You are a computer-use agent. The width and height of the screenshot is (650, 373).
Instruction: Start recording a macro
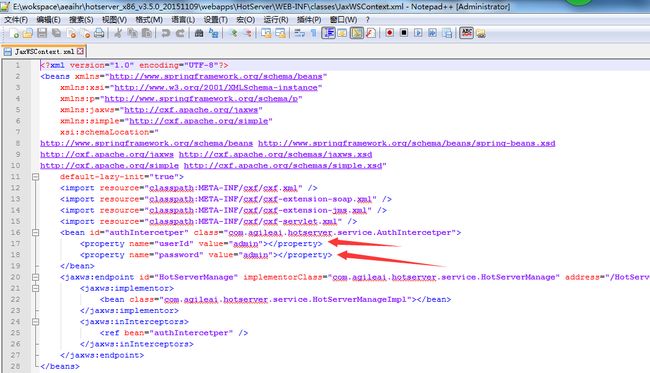pyautogui.click(x=390, y=33)
